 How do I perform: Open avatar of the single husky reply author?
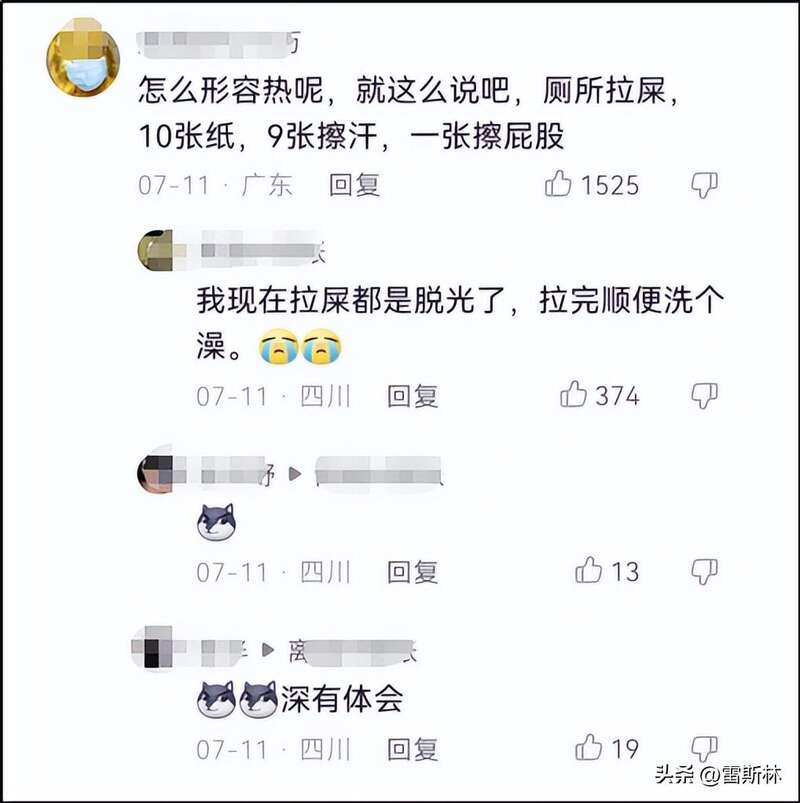[155, 474]
